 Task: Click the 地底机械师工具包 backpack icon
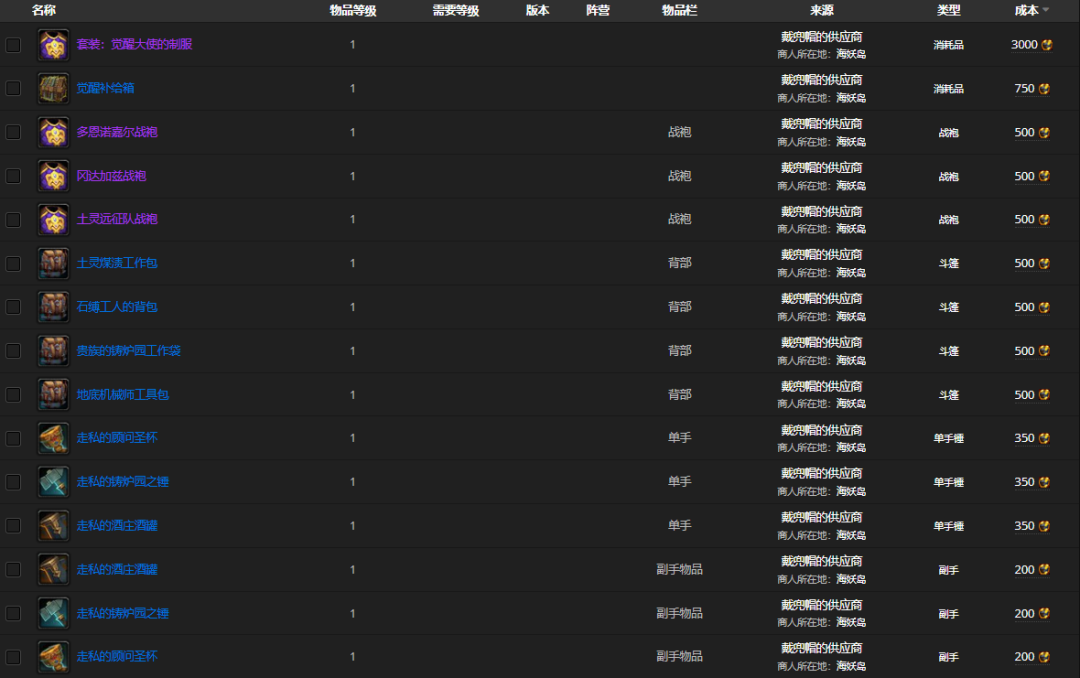tap(53, 395)
